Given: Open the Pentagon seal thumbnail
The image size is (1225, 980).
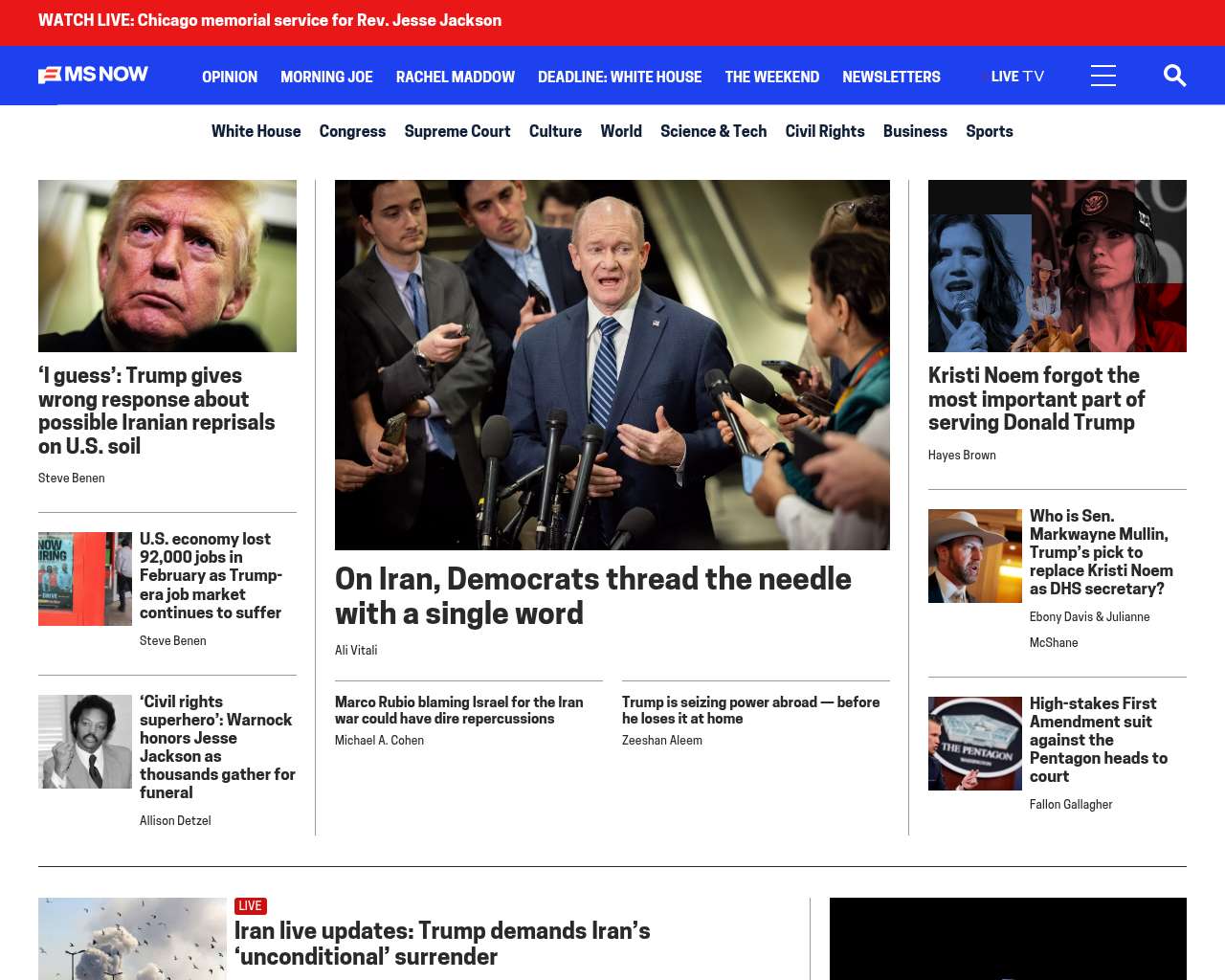Looking at the screenshot, I should coord(975,744).
